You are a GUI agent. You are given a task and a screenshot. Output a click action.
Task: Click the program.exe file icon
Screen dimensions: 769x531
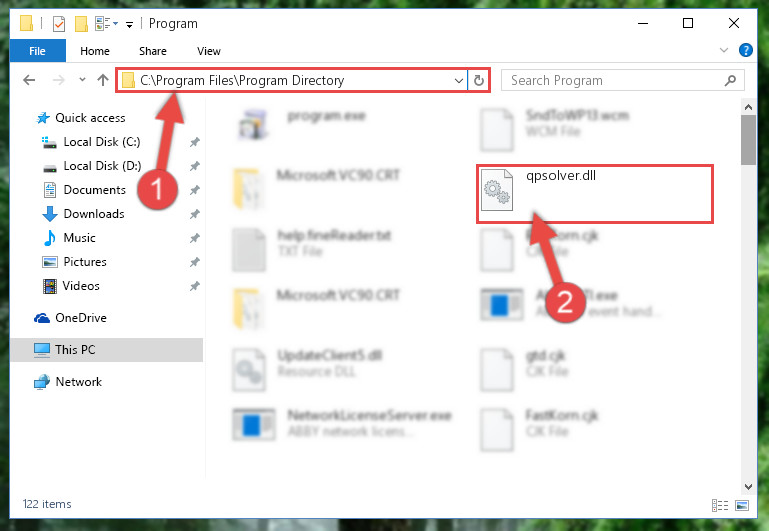(x=253, y=124)
